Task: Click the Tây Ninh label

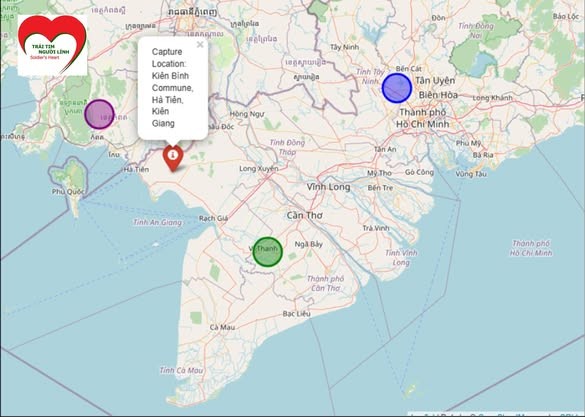Action: tap(344, 47)
